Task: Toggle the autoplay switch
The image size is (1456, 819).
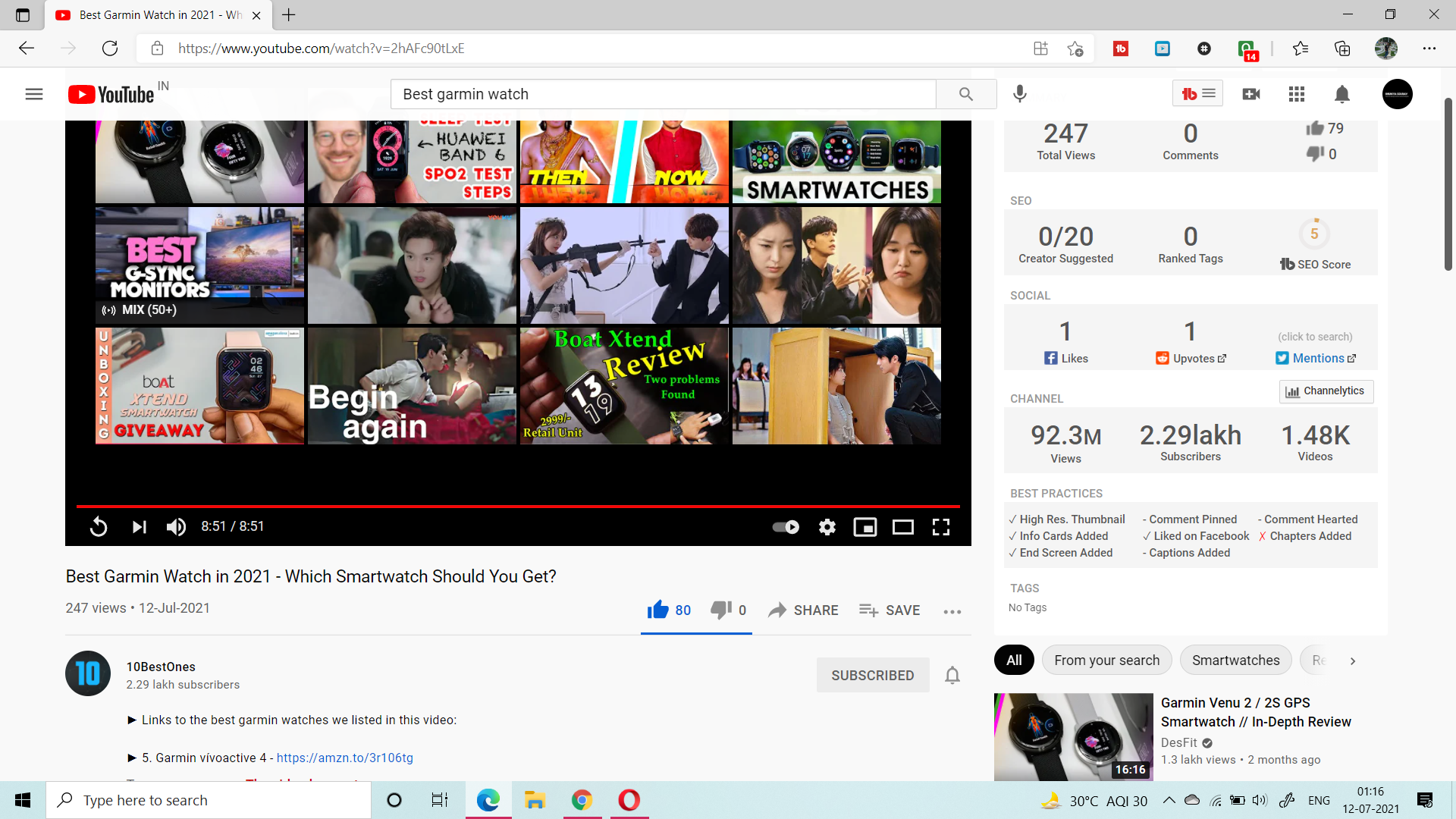Action: [x=786, y=527]
